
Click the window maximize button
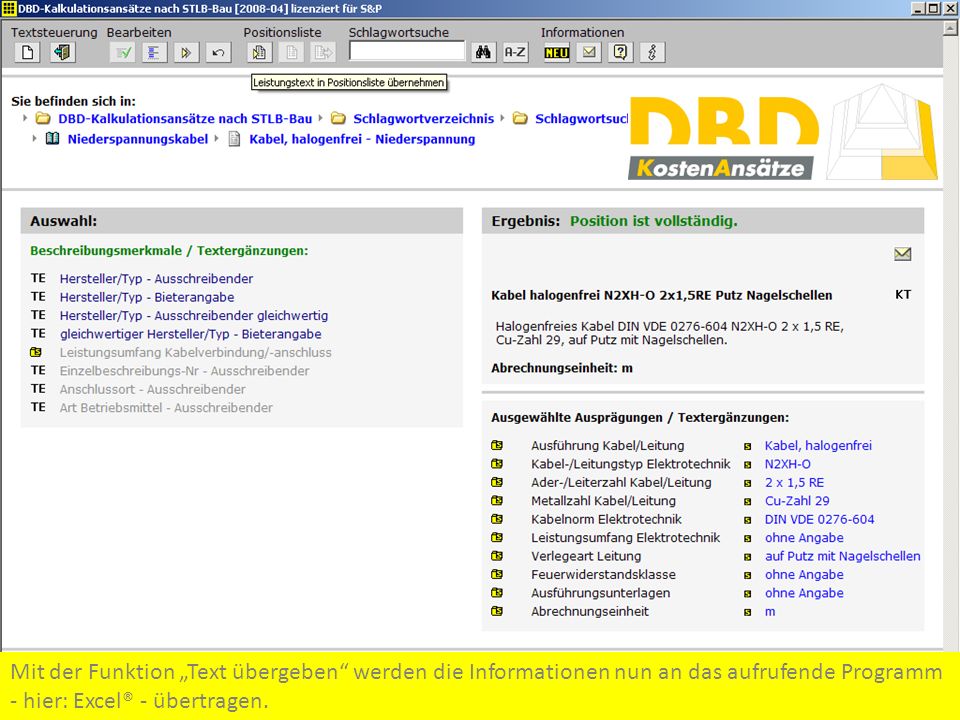[933, 9]
